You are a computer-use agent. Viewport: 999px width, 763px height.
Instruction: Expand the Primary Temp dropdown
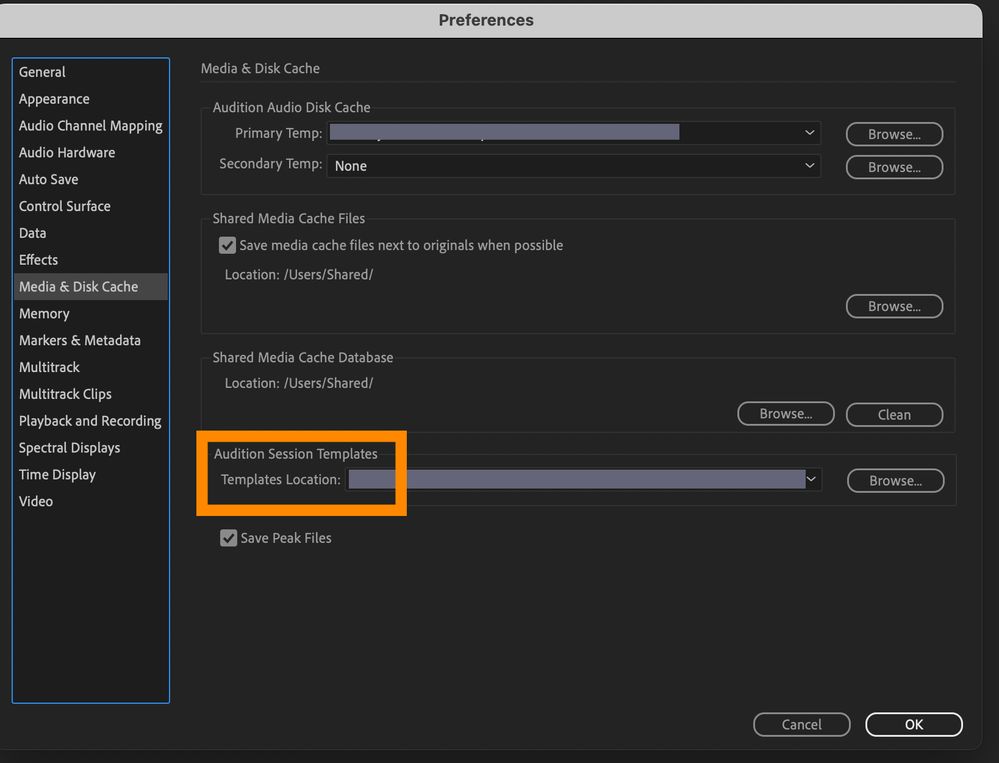click(809, 133)
